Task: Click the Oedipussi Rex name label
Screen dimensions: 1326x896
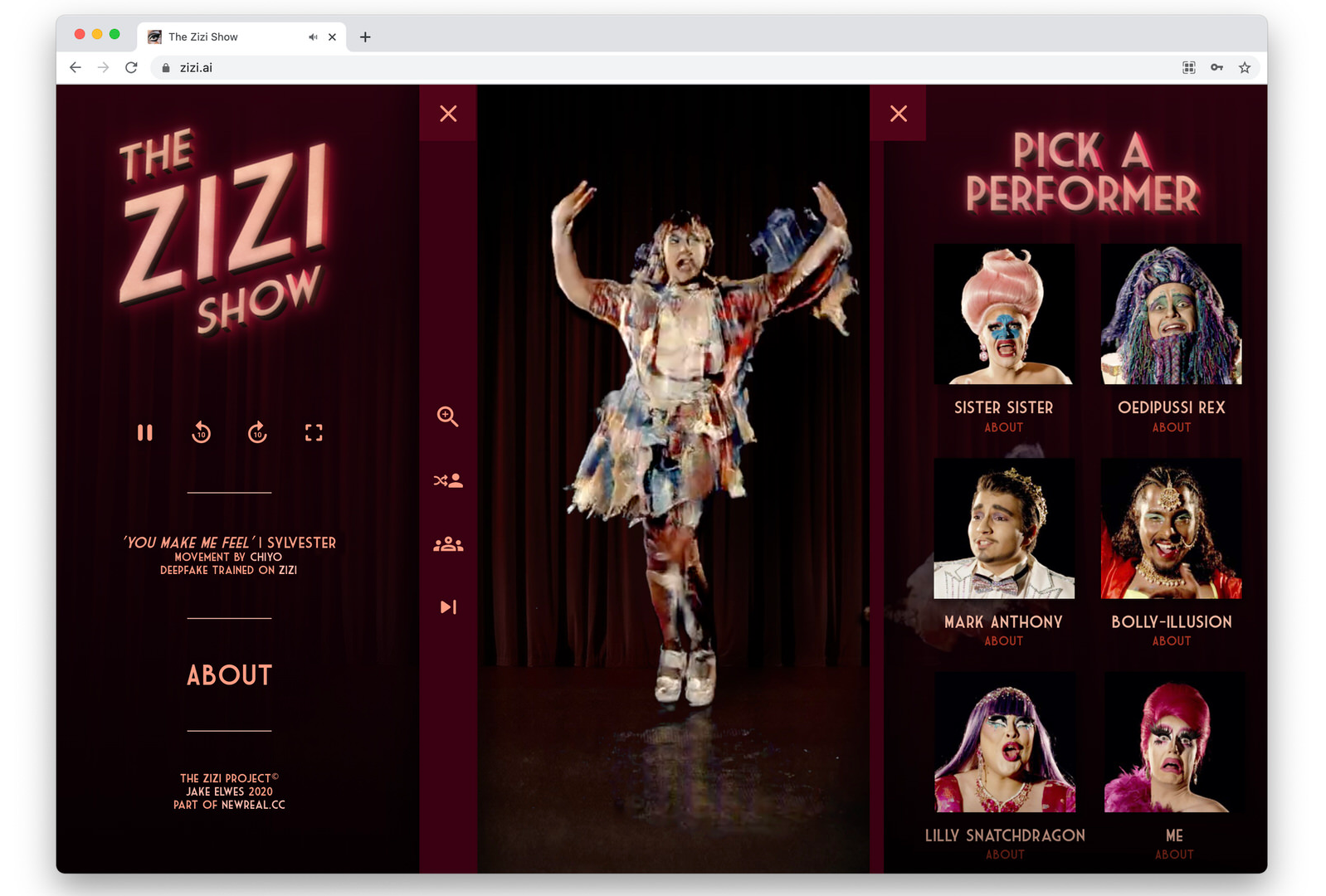Action: click(1172, 407)
